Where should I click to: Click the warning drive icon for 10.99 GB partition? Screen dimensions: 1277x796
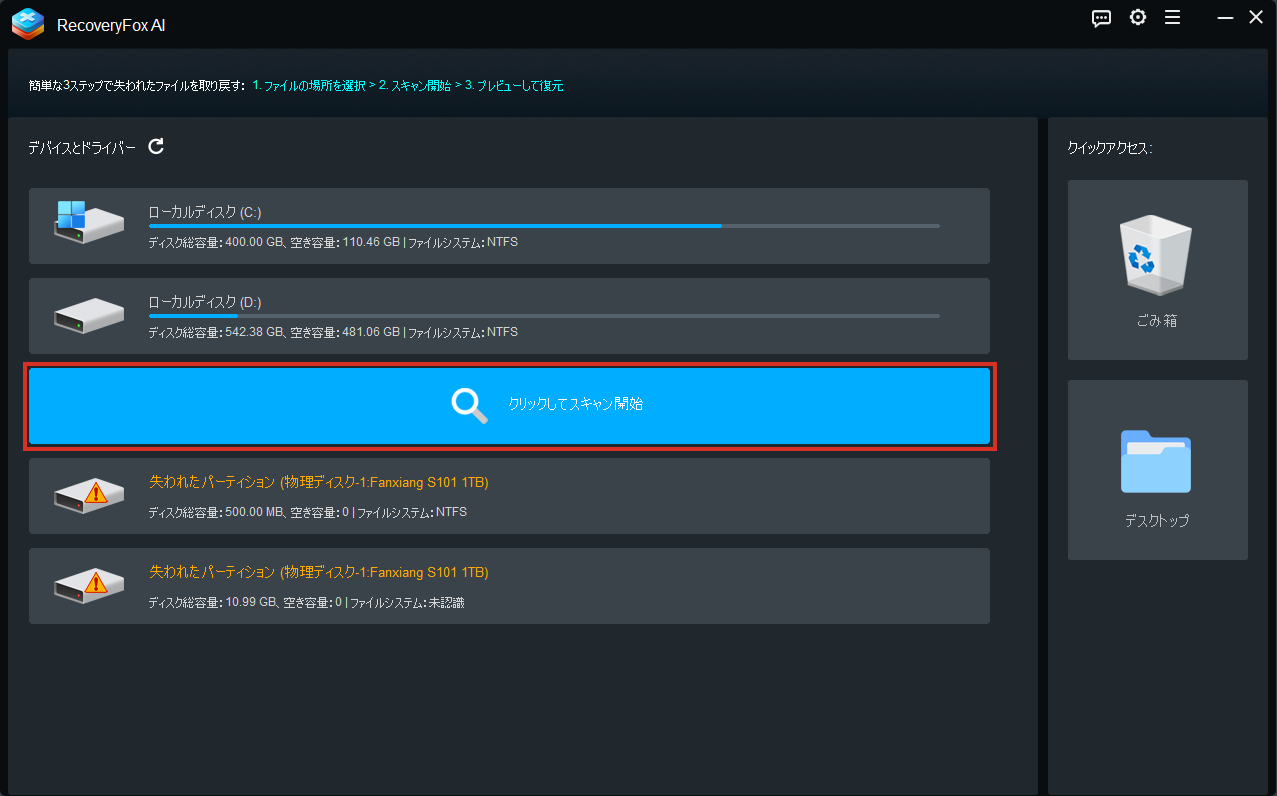pos(89,585)
